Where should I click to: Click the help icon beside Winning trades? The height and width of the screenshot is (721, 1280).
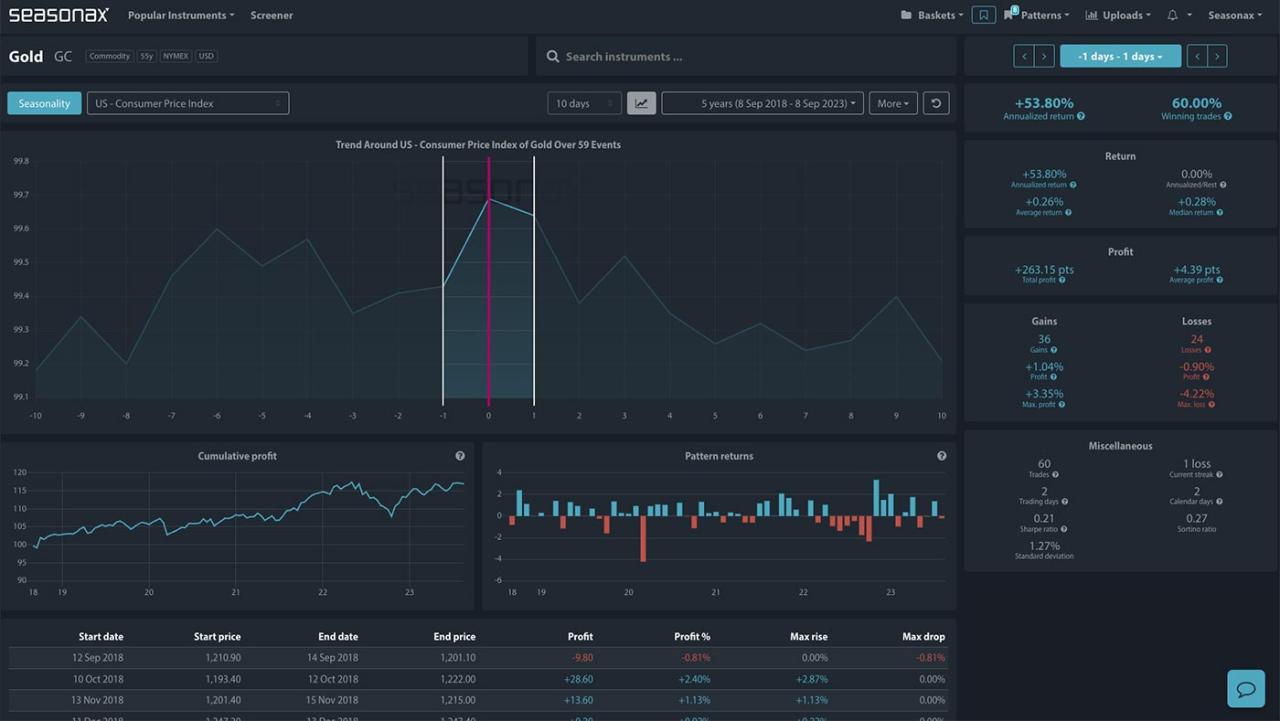pyautogui.click(x=1228, y=117)
